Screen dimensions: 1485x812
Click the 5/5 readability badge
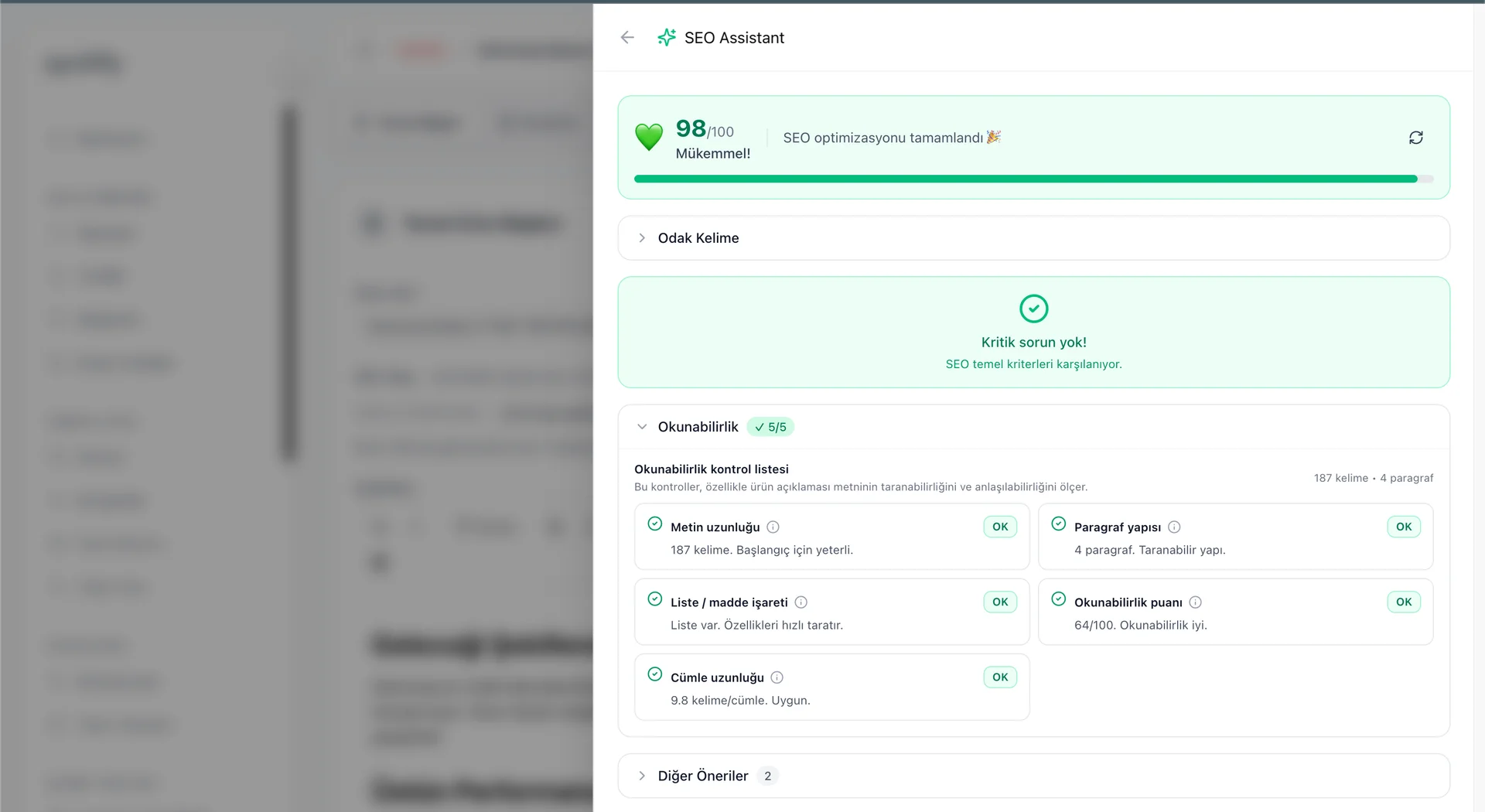(x=770, y=427)
